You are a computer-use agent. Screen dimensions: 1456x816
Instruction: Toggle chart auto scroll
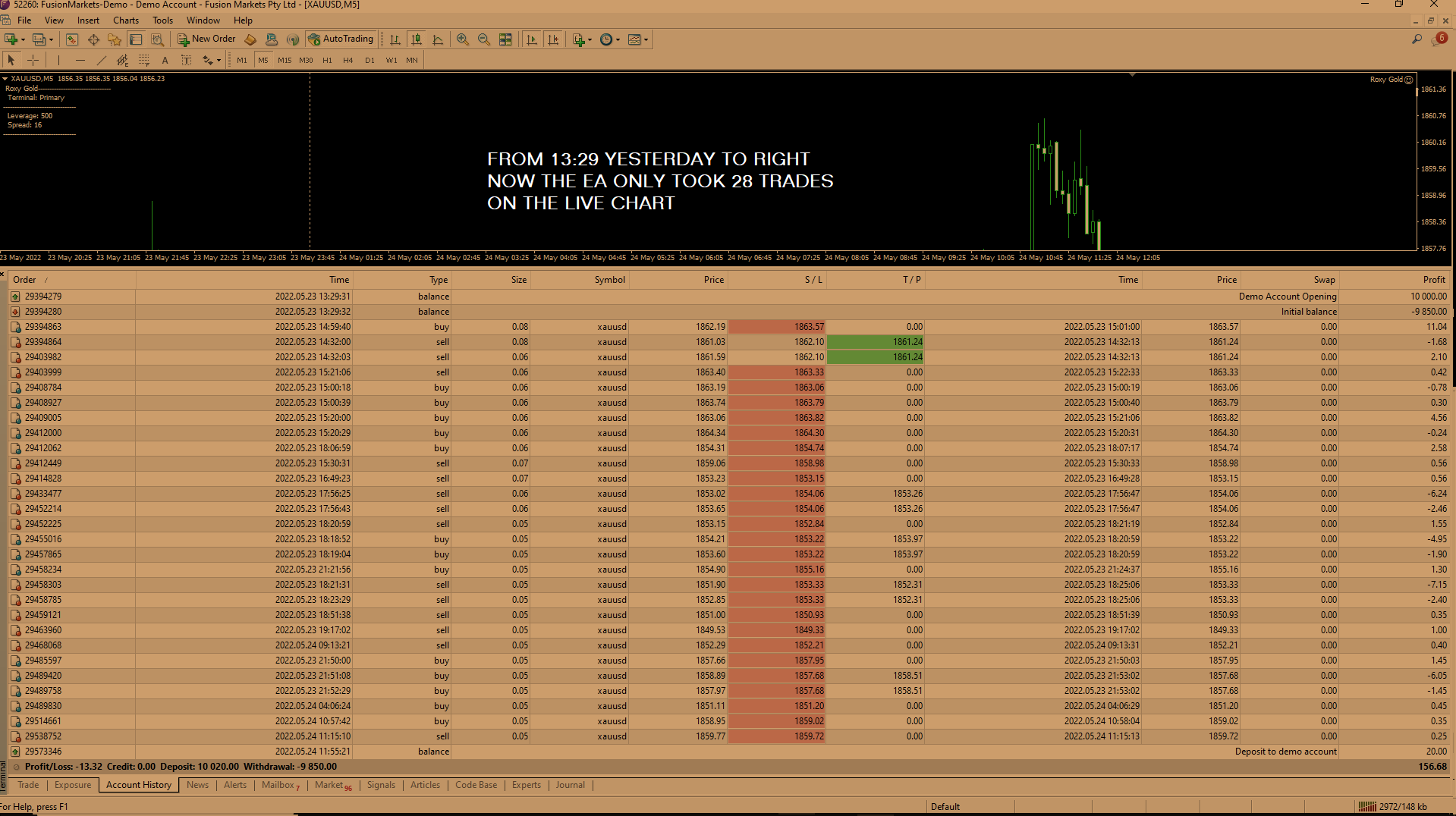point(532,39)
